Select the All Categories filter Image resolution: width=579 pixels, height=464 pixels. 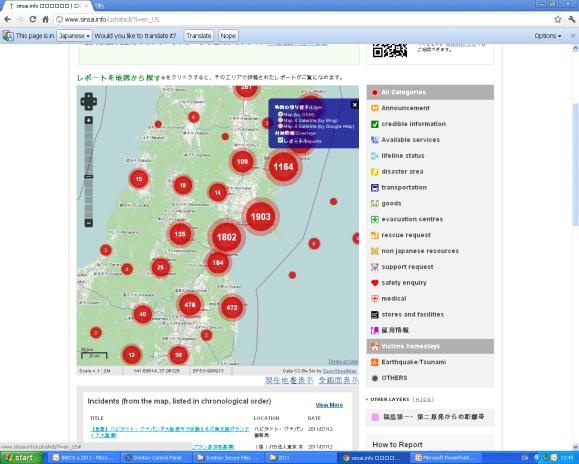(430, 92)
